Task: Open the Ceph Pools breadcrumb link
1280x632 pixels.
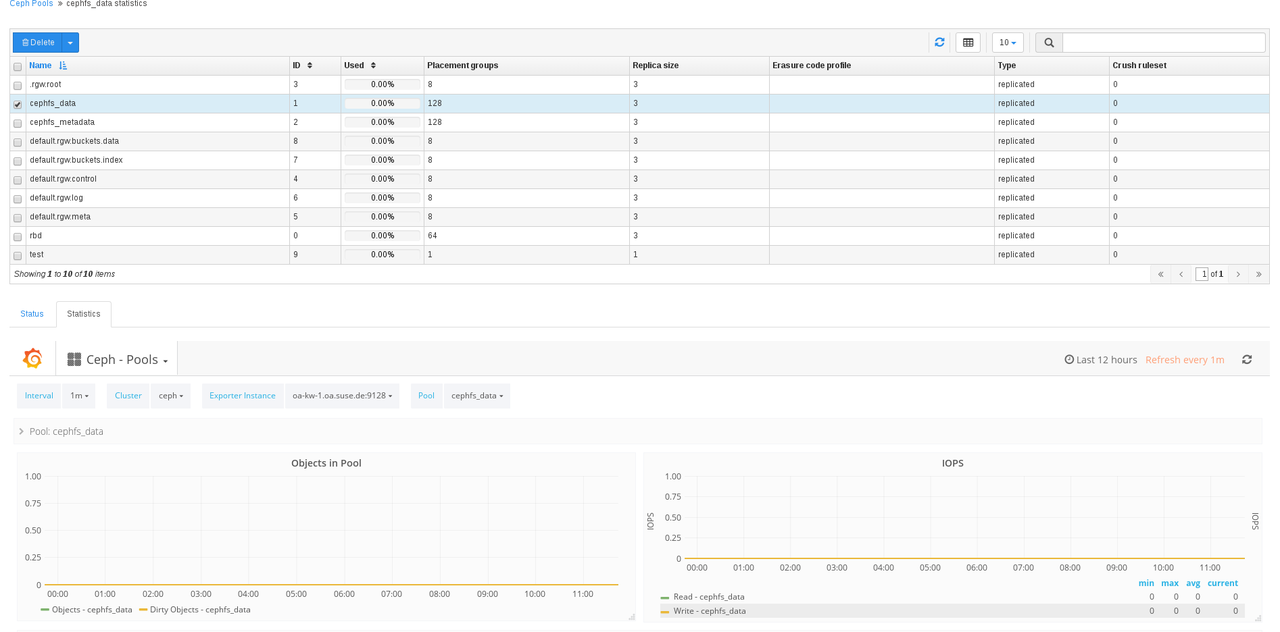Action: (x=31, y=4)
